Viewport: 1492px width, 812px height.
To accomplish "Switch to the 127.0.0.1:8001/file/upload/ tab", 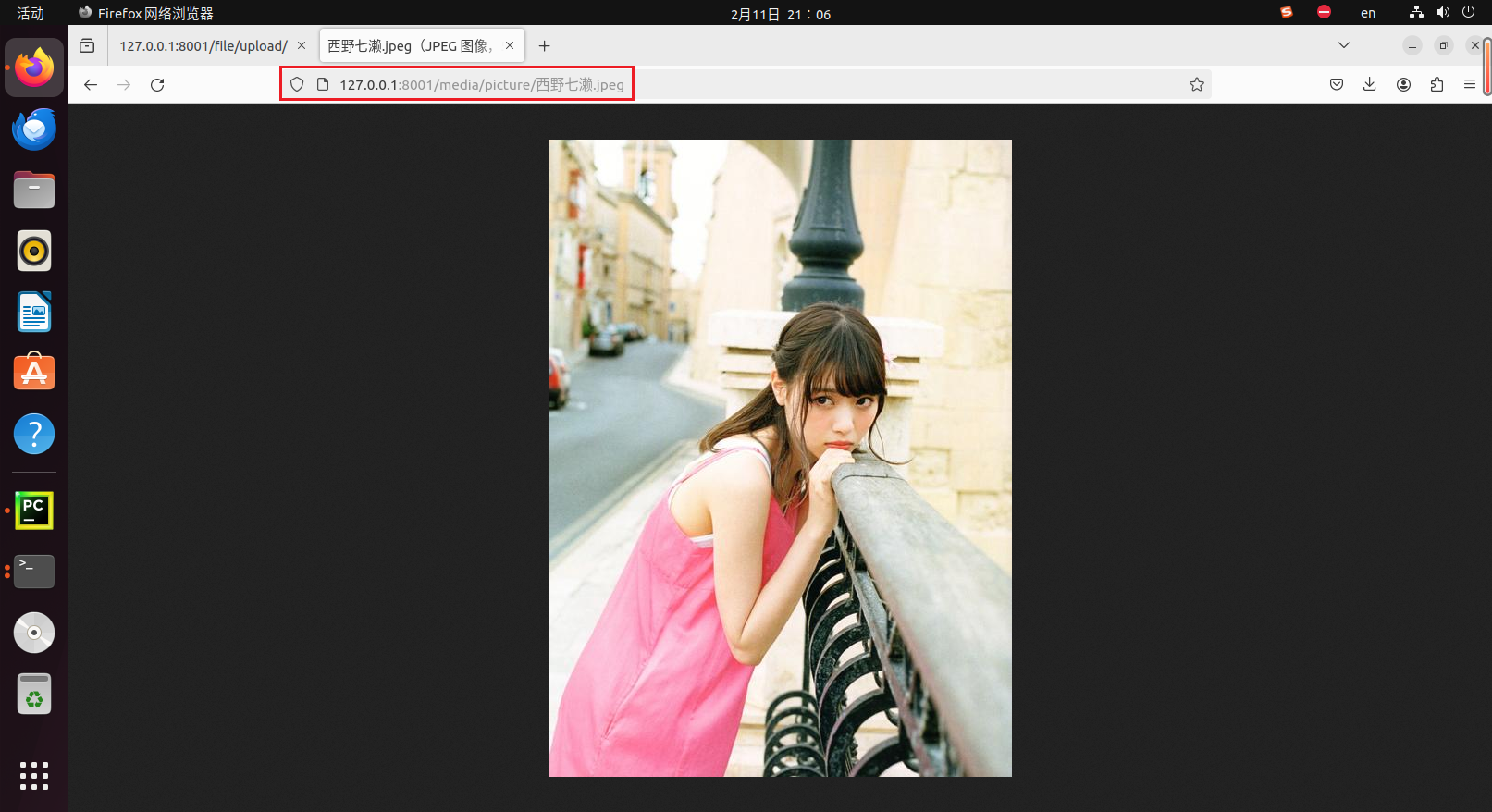I will [203, 46].
